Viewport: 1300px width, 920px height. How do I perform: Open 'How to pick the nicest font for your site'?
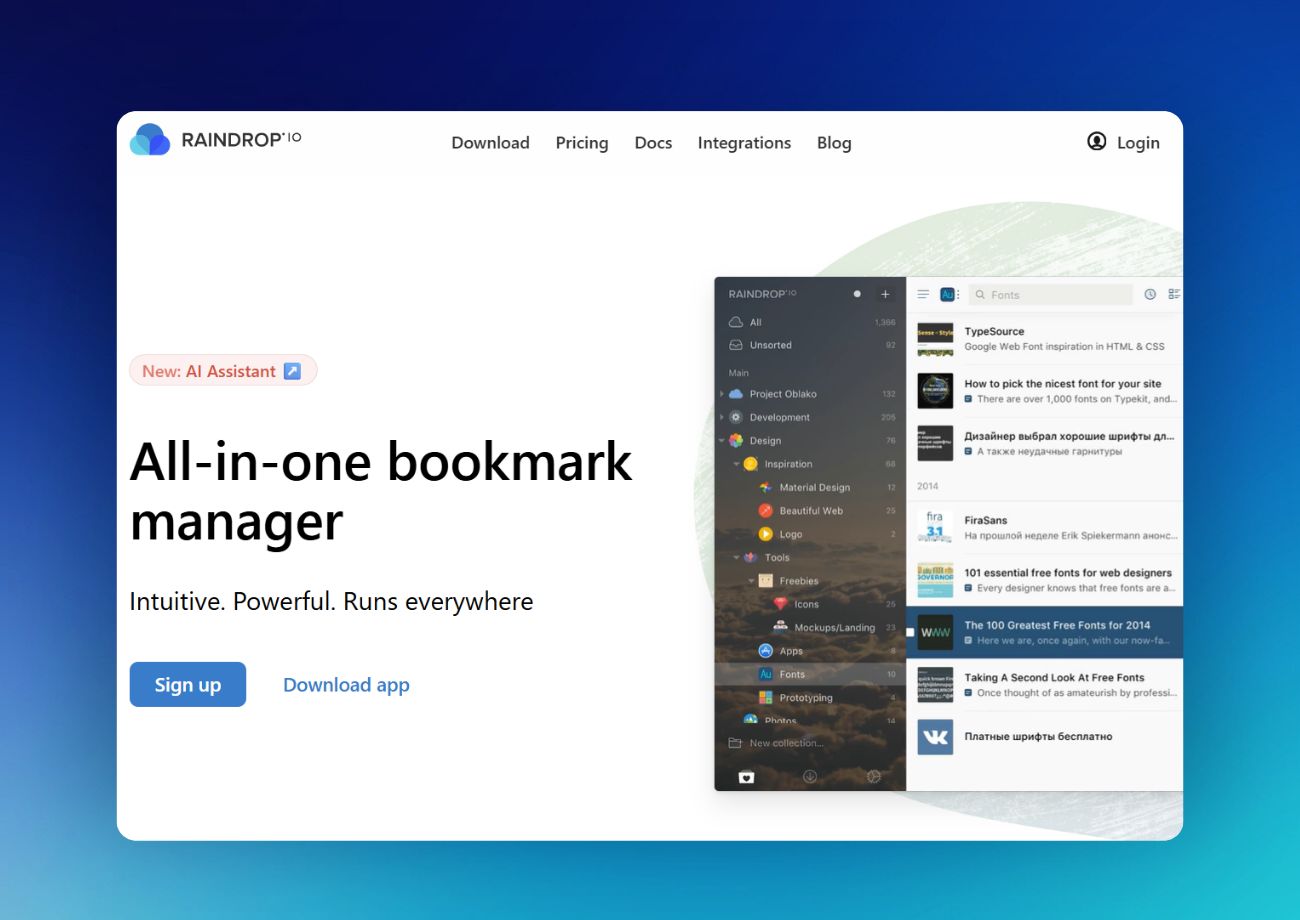pyautogui.click(x=1063, y=383)
